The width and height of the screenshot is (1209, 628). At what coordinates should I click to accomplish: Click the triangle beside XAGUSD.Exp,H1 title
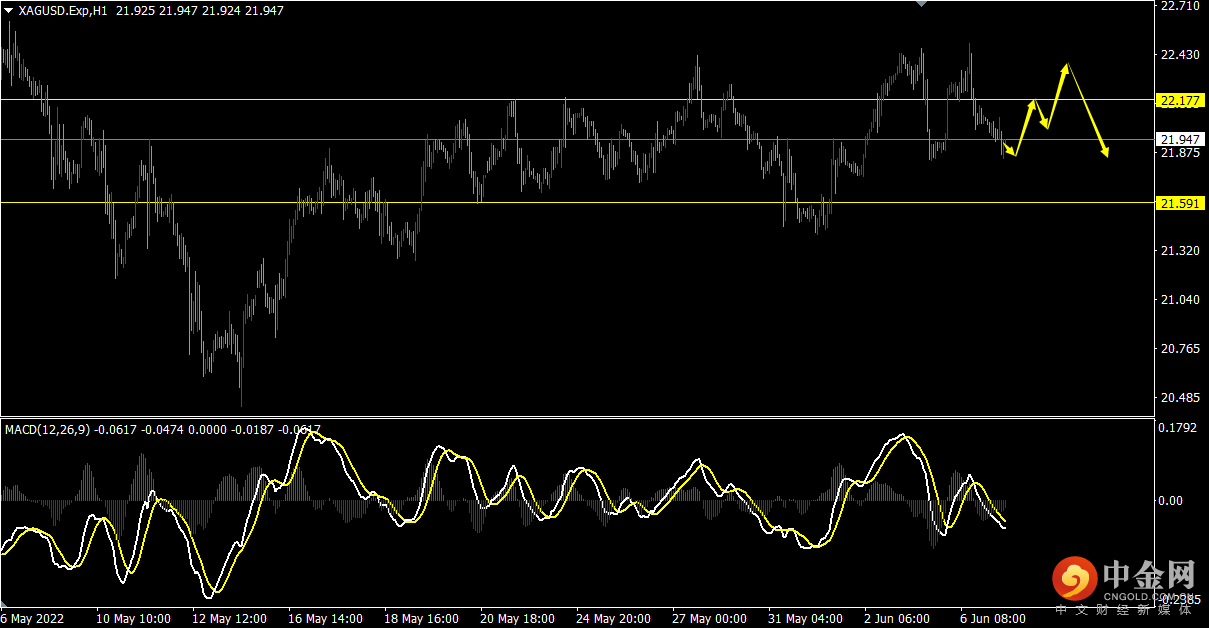9,11
